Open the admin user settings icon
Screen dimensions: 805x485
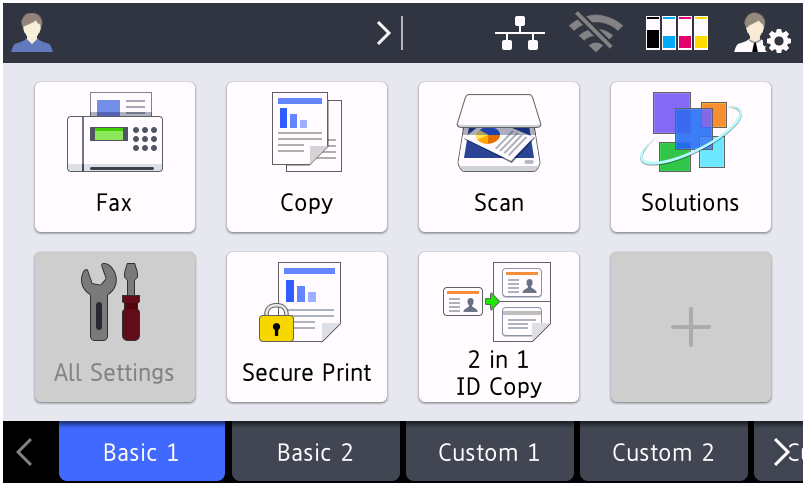tap(762, 33)
